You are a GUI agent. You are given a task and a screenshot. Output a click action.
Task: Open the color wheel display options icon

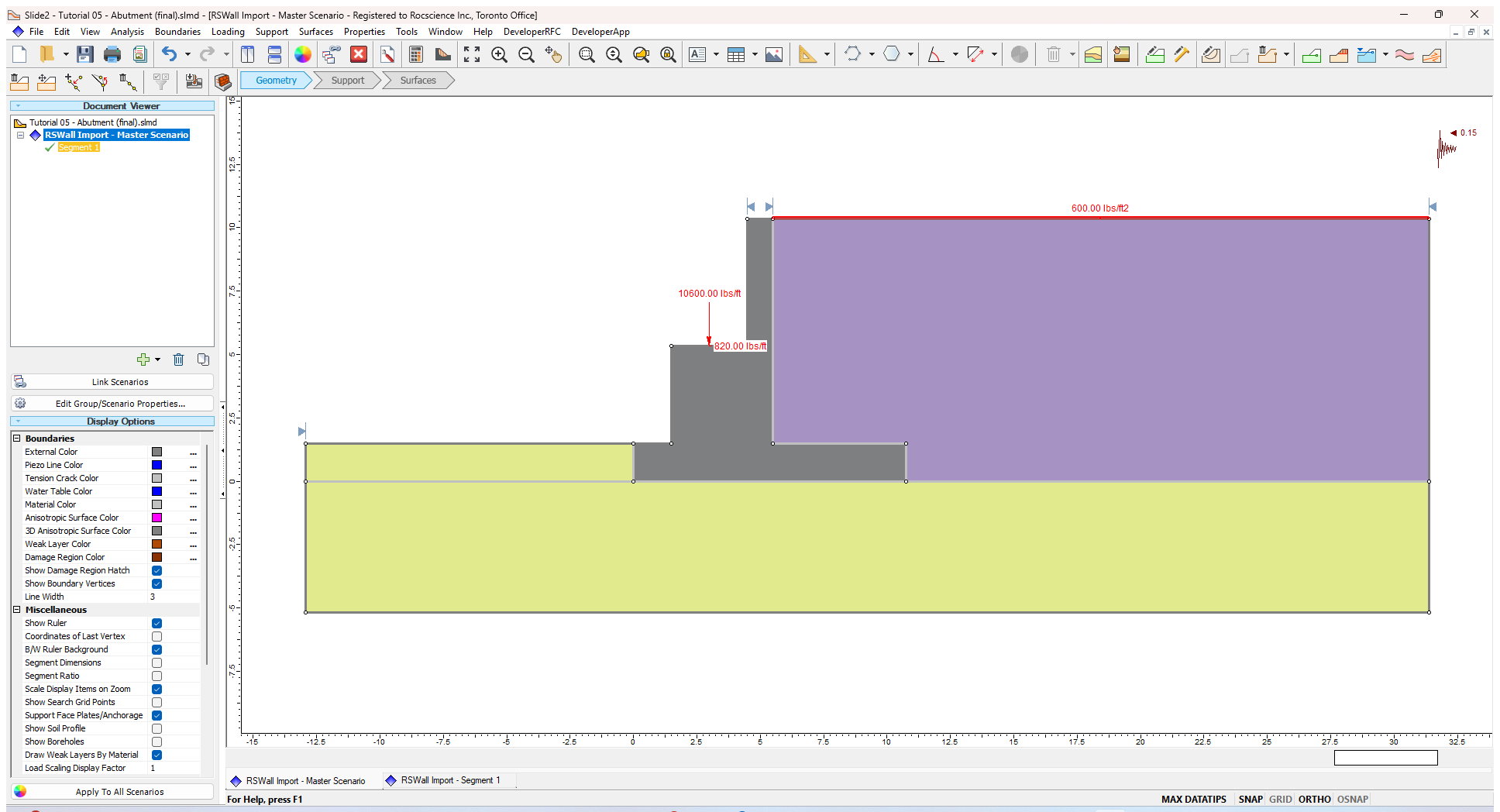pyautogui.click(x=303, y=54)
